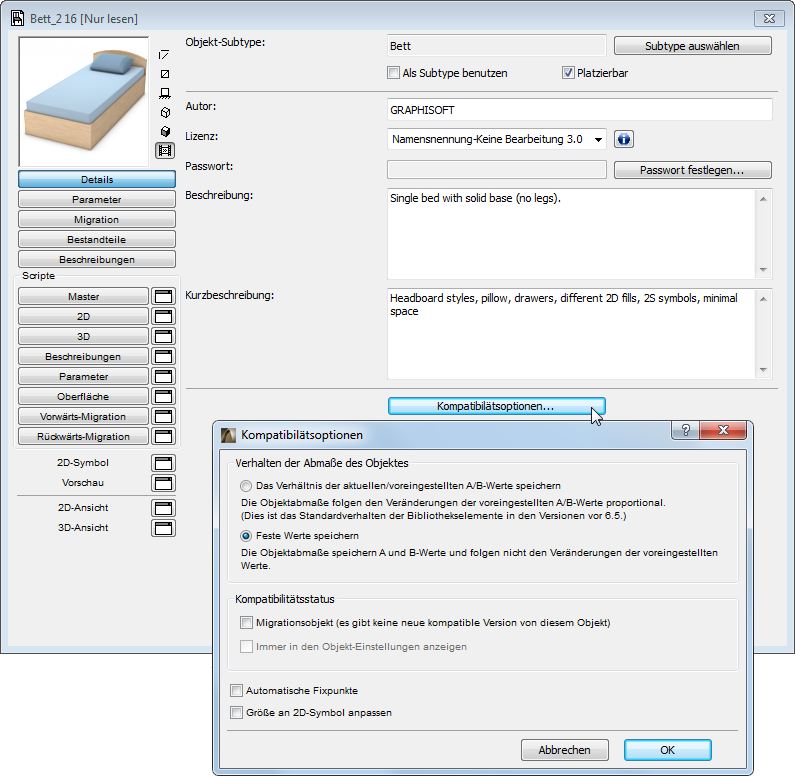Open the top Beschreibungen section button
The width and height of the screenshot is (795, 776).
(x=97, y=260)
